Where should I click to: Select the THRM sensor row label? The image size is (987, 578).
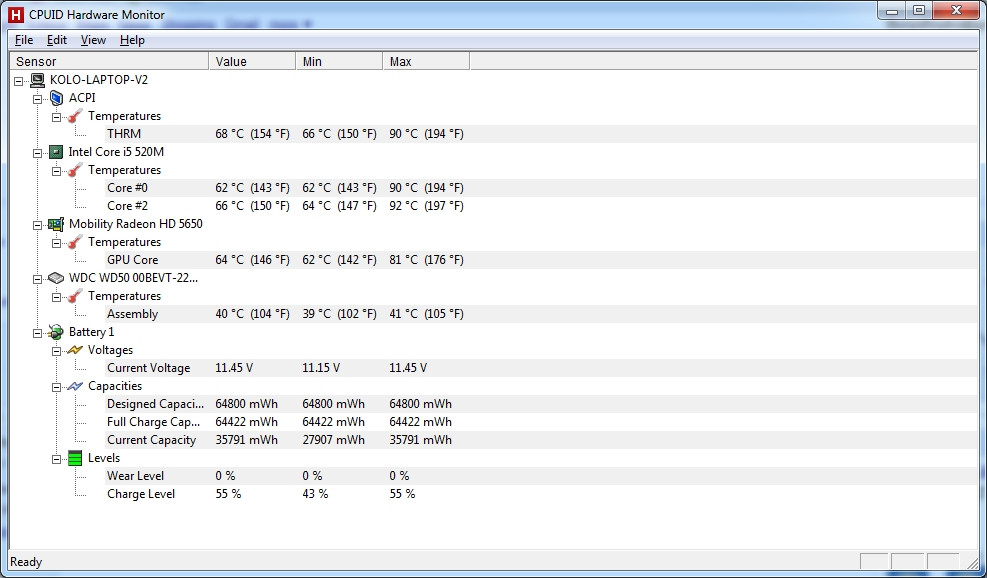click(124, 134)
